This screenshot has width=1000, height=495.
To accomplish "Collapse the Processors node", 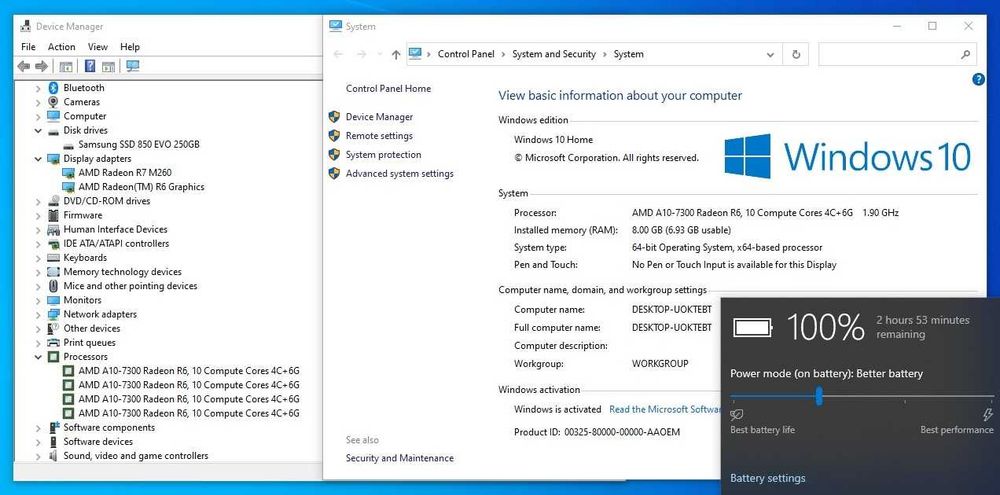I will tap(38, 357).
